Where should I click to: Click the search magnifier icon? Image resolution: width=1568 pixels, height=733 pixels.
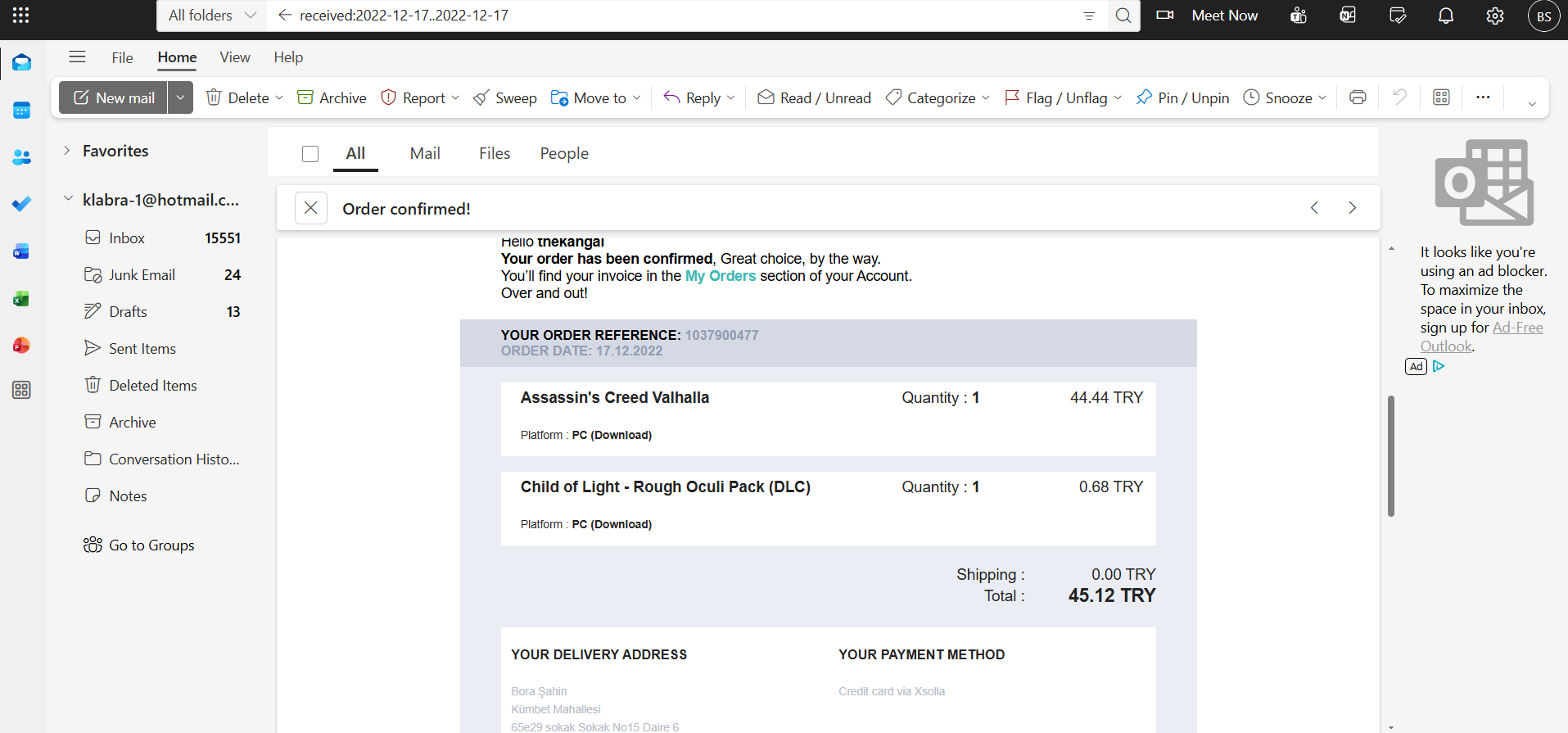[x=1123, y=16]
